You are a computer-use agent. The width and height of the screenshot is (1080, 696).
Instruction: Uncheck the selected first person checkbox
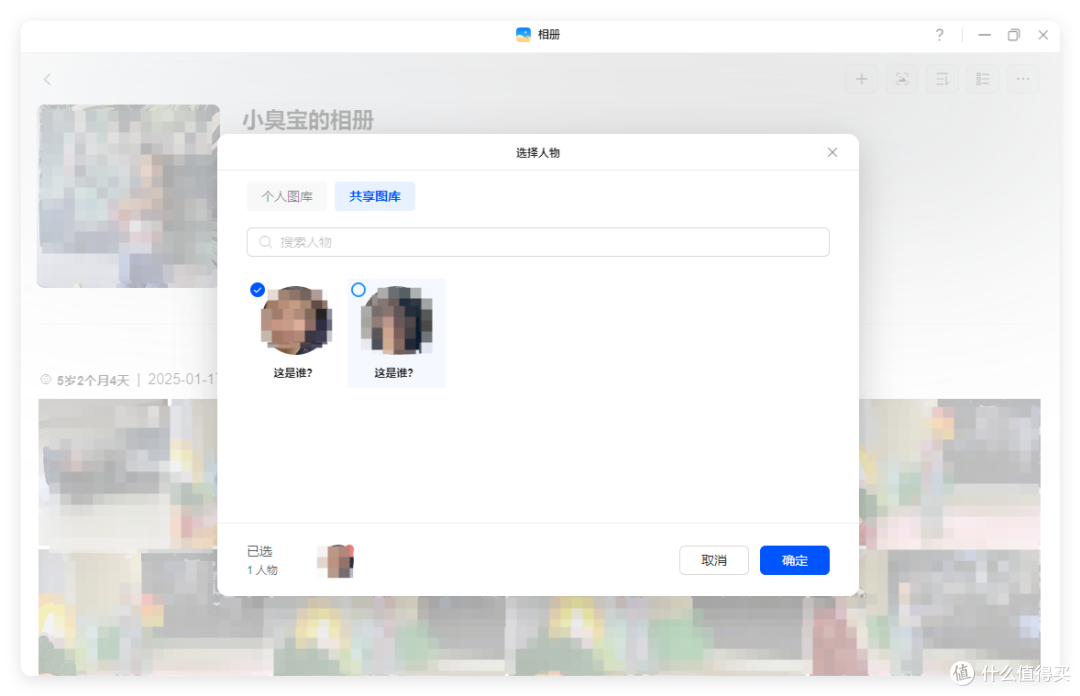tap(258, 289)
